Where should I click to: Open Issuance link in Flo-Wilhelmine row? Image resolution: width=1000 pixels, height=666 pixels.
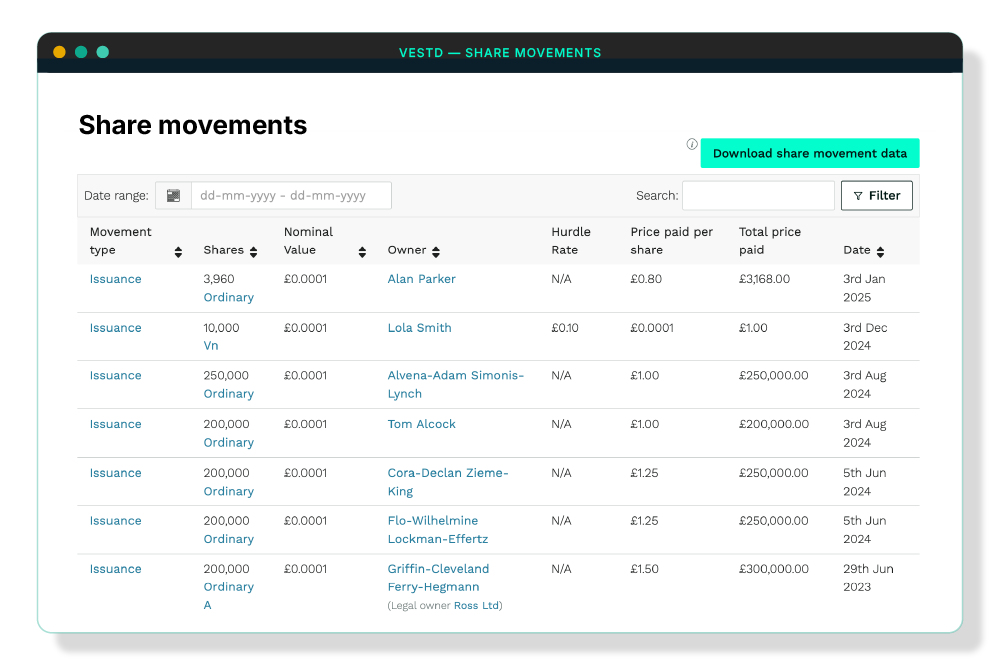tap(115, 521)
